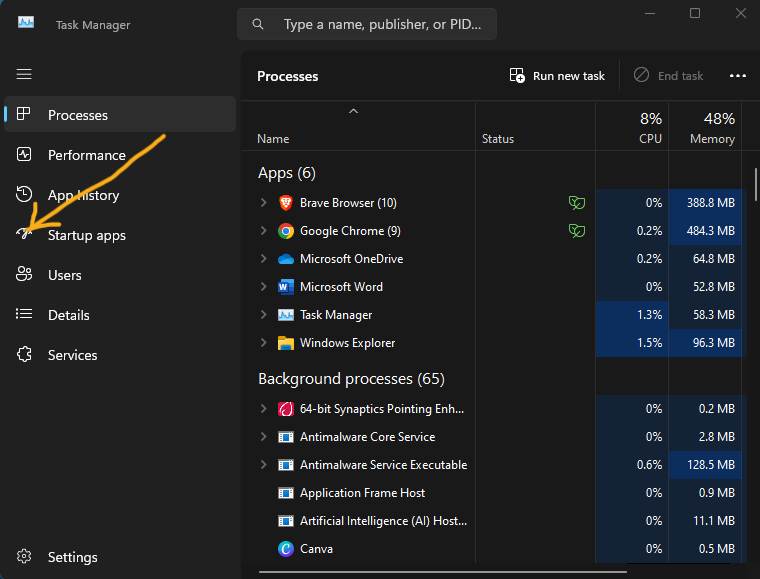760x579 pixels.
Task: Open the three-dot more options menu
Action: coord(738,76)
